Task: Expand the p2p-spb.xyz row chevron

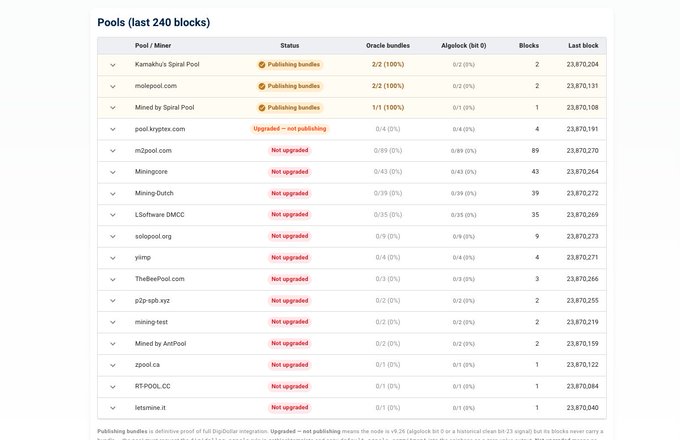Action: [x=113, y=301]
